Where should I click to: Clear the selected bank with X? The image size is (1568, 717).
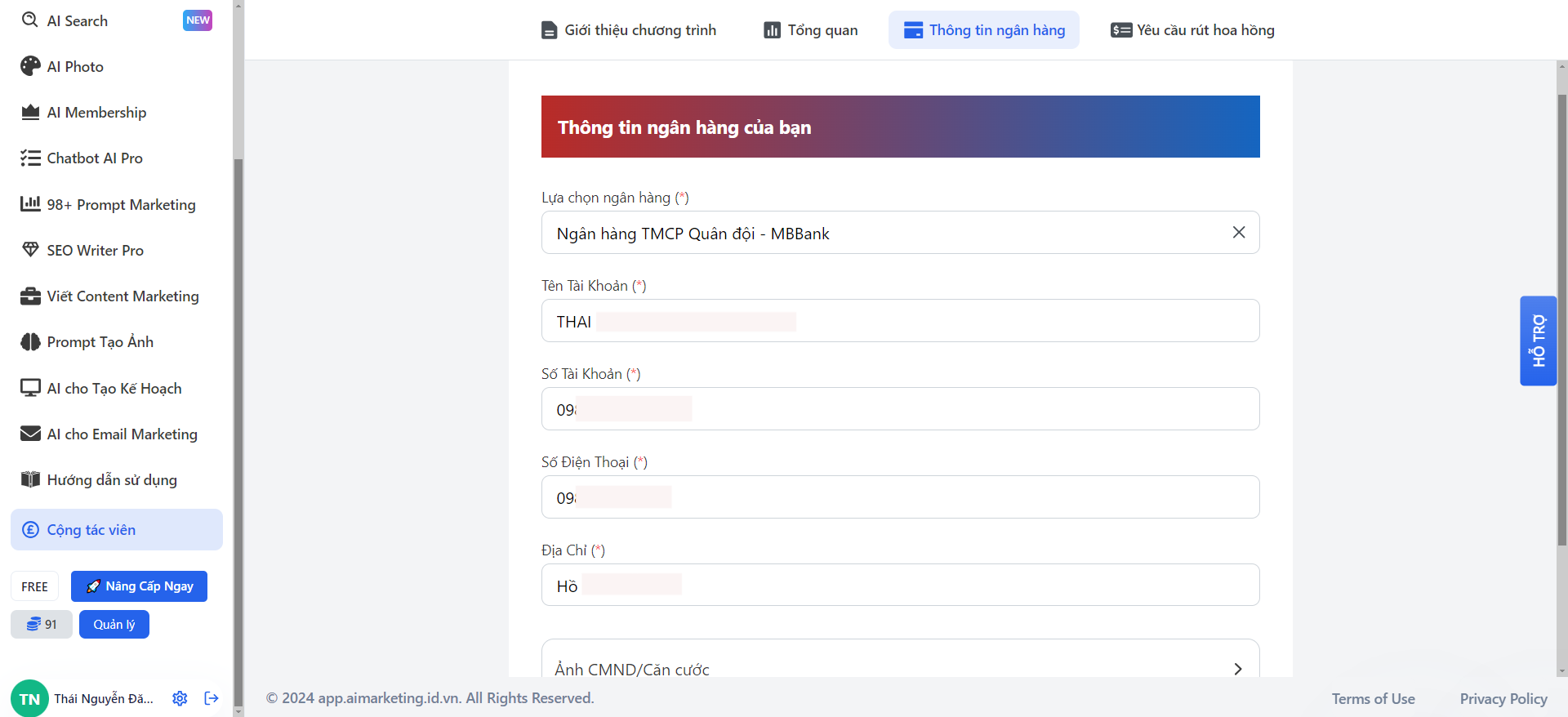(x=1238, y=233)
